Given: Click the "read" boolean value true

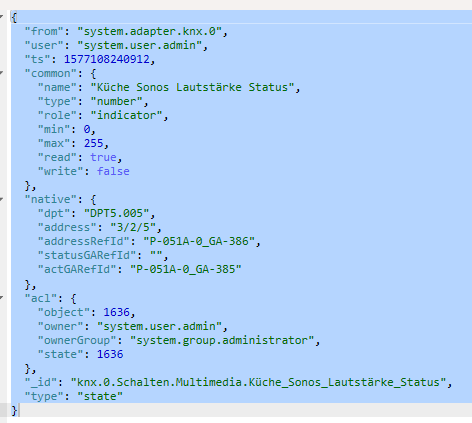Looking at the screenshot, I should tap(103, 157).
